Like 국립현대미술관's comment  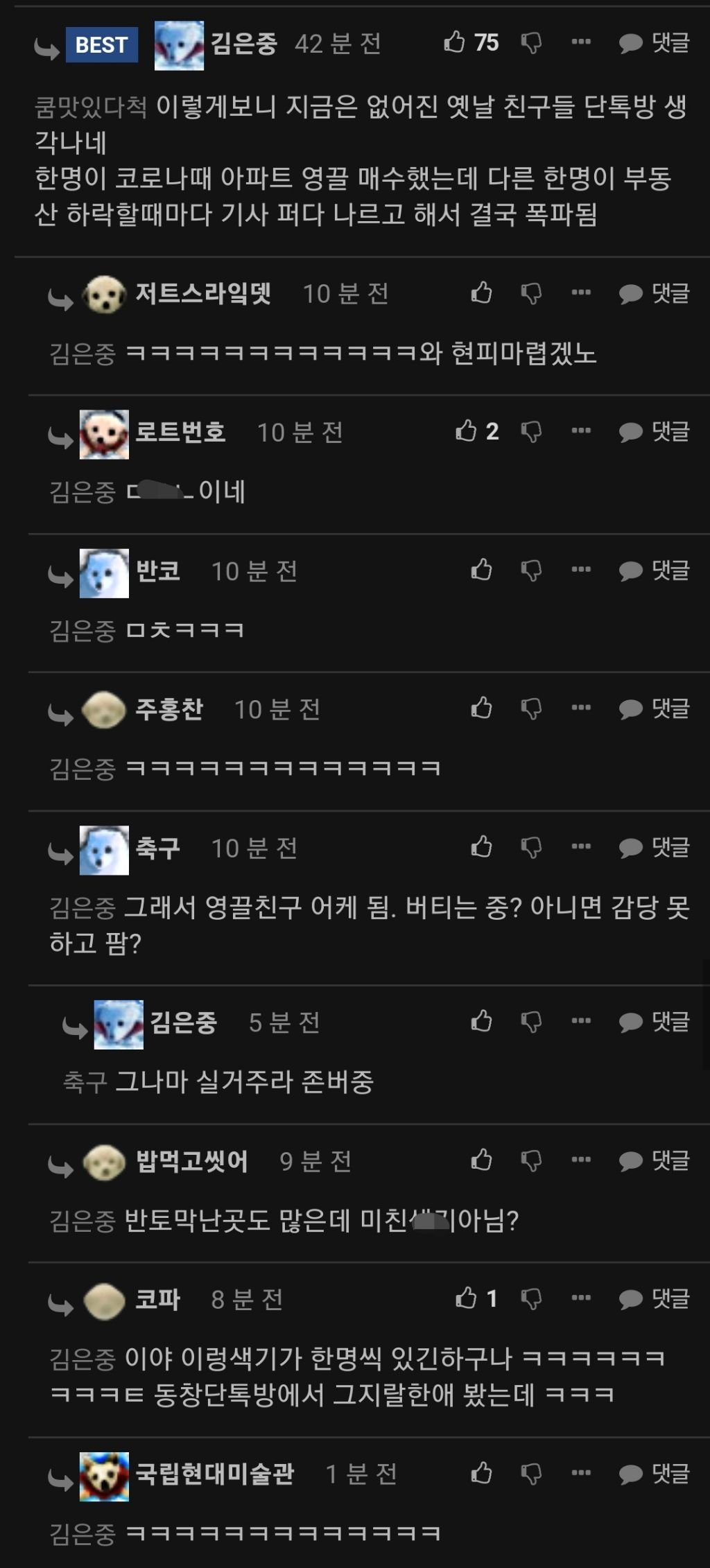(481, 1472)
